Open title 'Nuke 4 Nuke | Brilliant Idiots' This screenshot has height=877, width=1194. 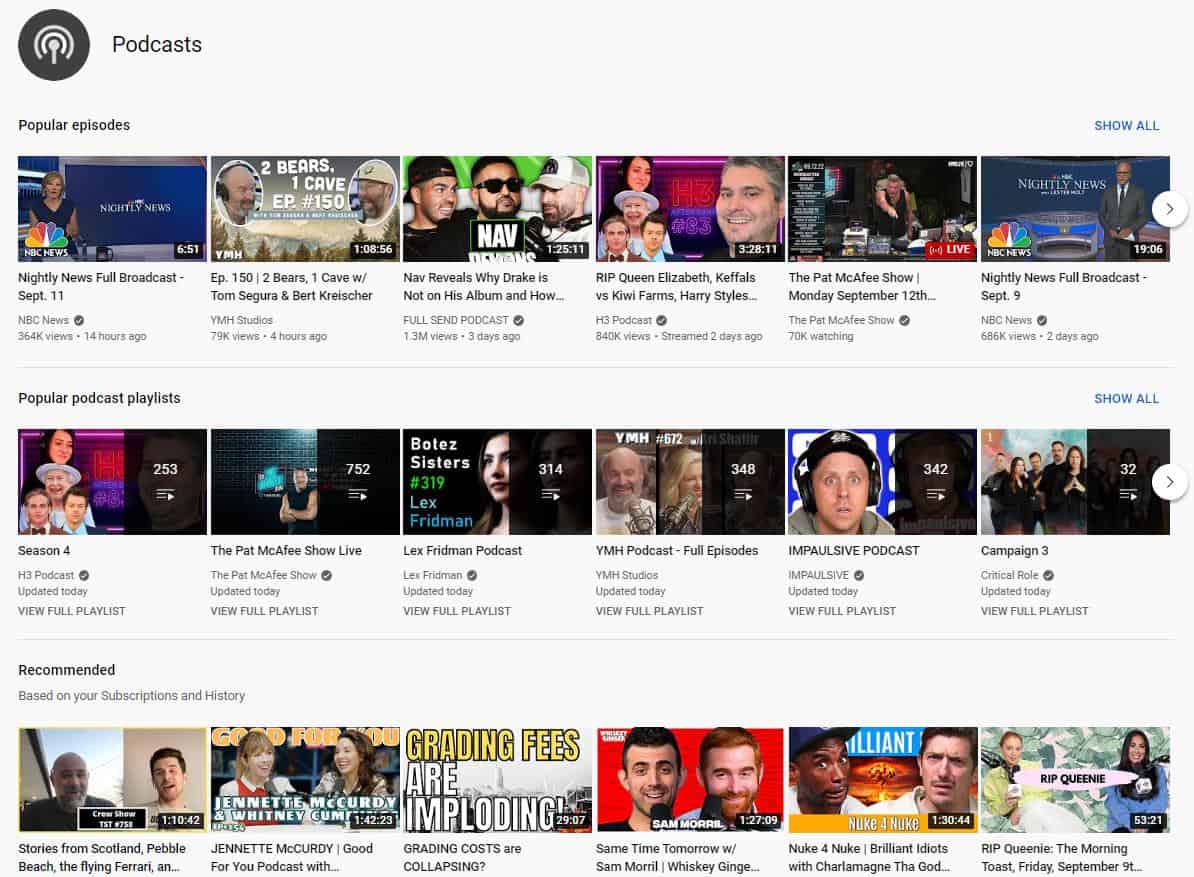(869, 858)
